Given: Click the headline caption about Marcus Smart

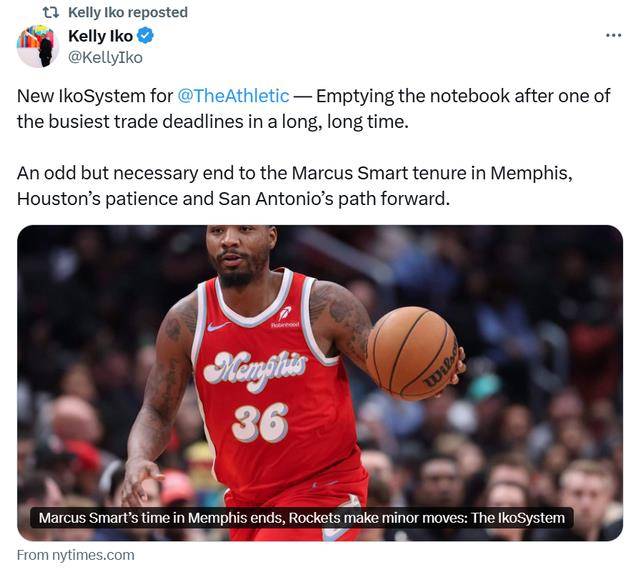Looking at the screenshot, I should coord(302,518).
